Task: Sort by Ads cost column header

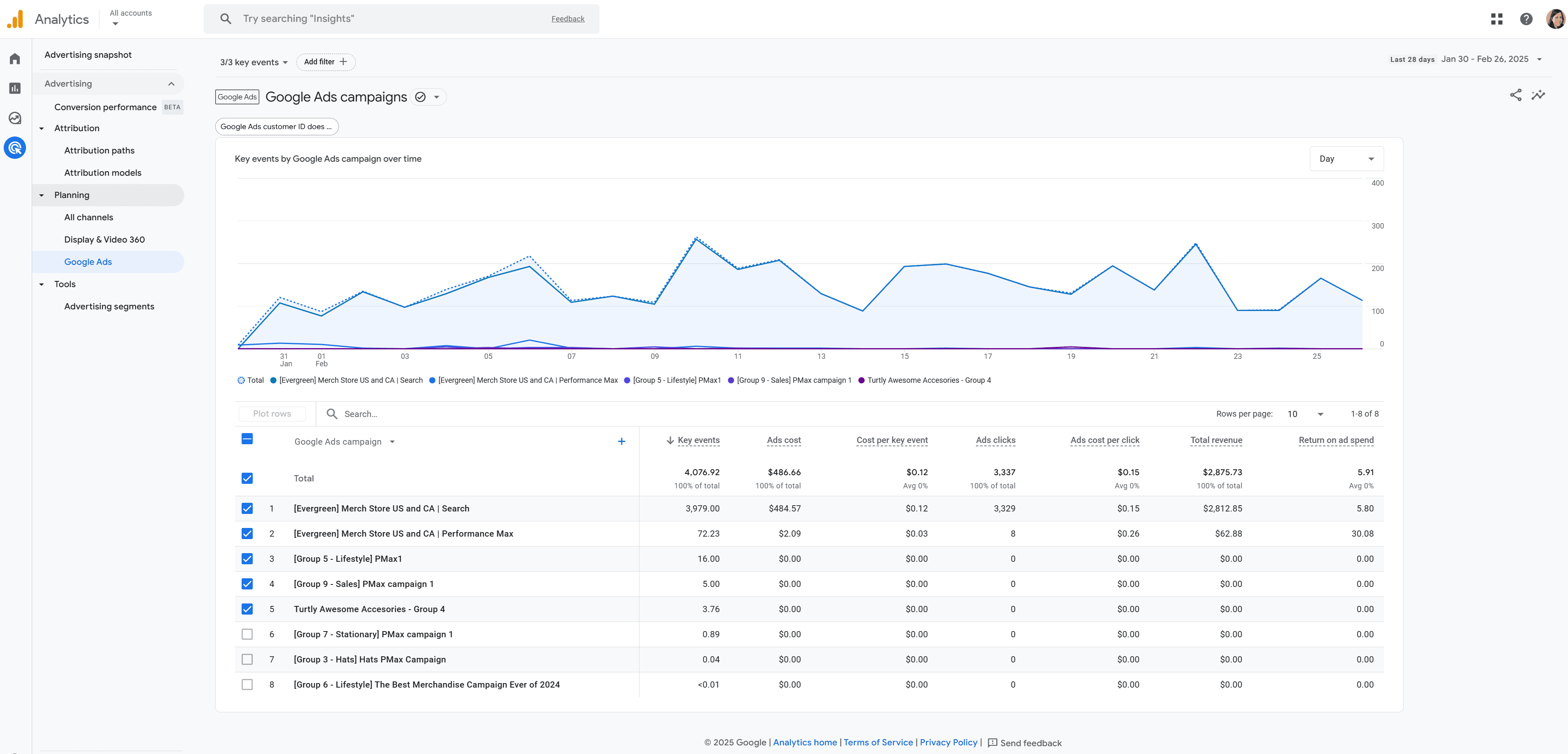Action: (x=784, y=441)
